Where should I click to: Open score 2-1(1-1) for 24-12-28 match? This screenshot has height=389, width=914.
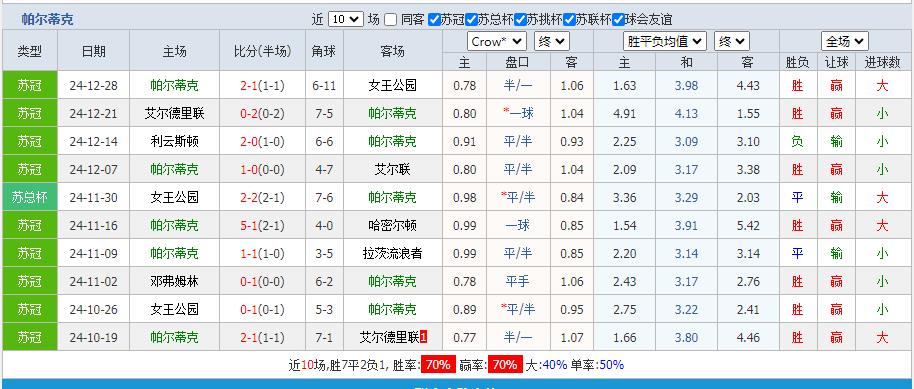pyautogui.click(x=262, y=86)
